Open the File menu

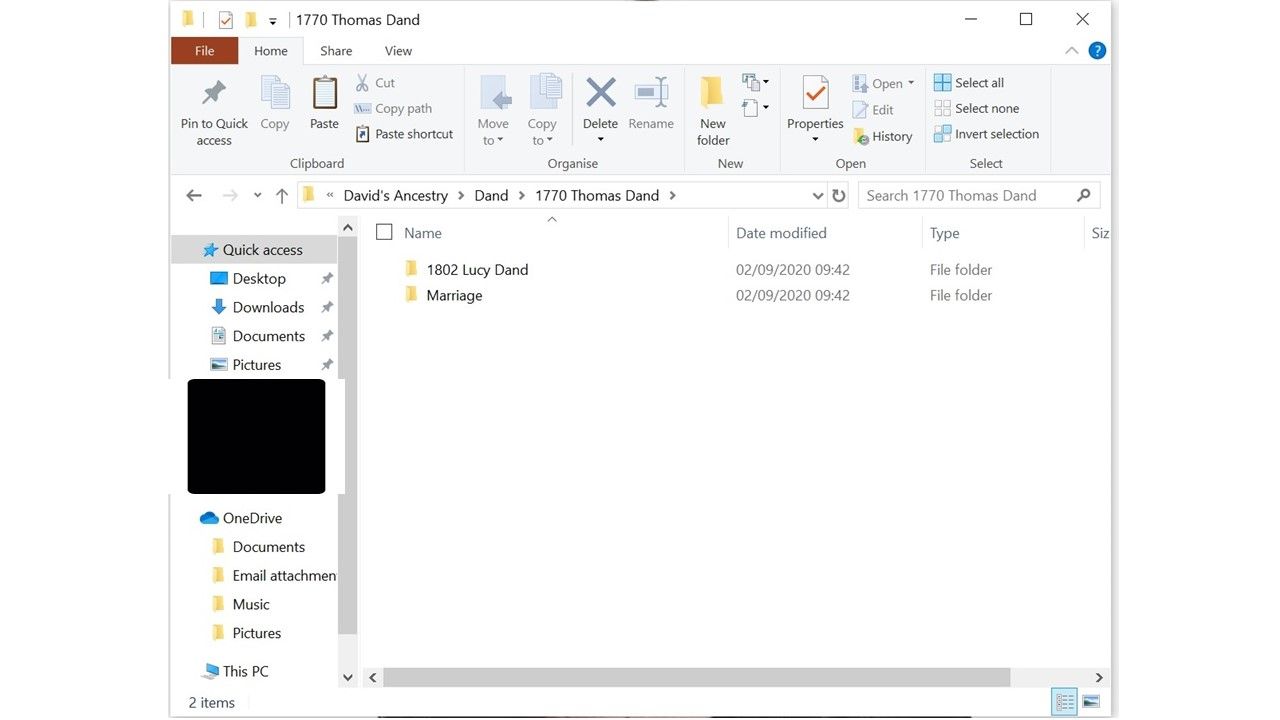pyautogui.click(x=204, y=50)
